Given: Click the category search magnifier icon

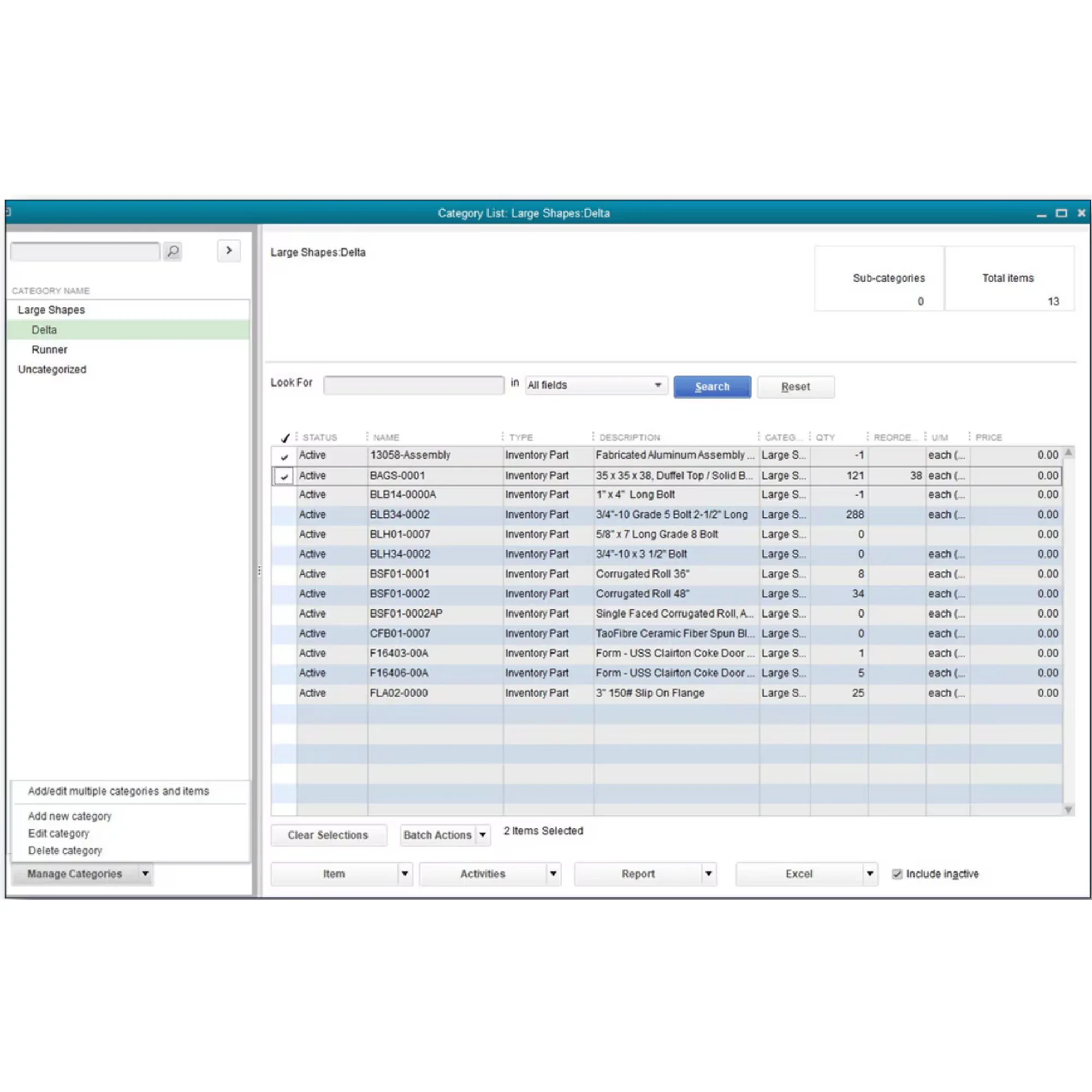Looking at the screenshot, I should tap(173, 251).
